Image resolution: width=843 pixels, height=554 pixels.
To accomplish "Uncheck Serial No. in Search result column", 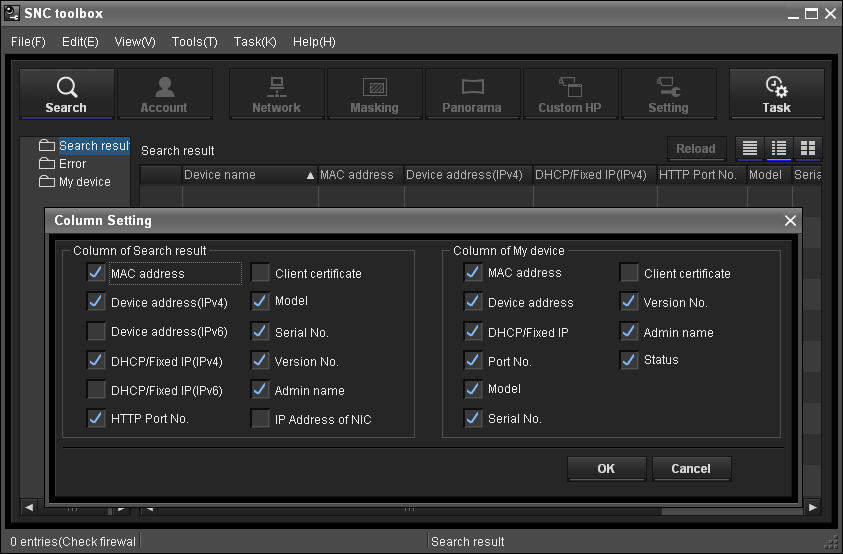I will 260,331.
